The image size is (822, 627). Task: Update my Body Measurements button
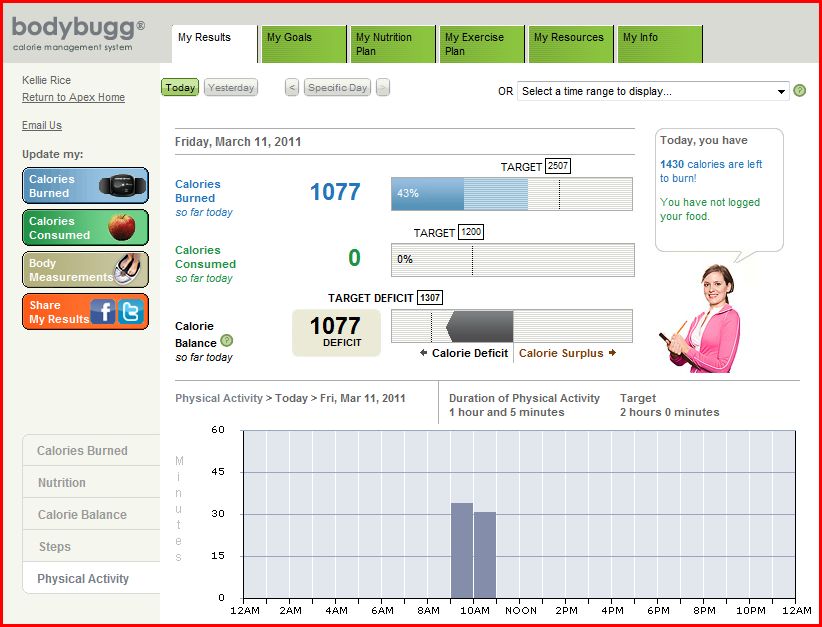tap(85, 269)
